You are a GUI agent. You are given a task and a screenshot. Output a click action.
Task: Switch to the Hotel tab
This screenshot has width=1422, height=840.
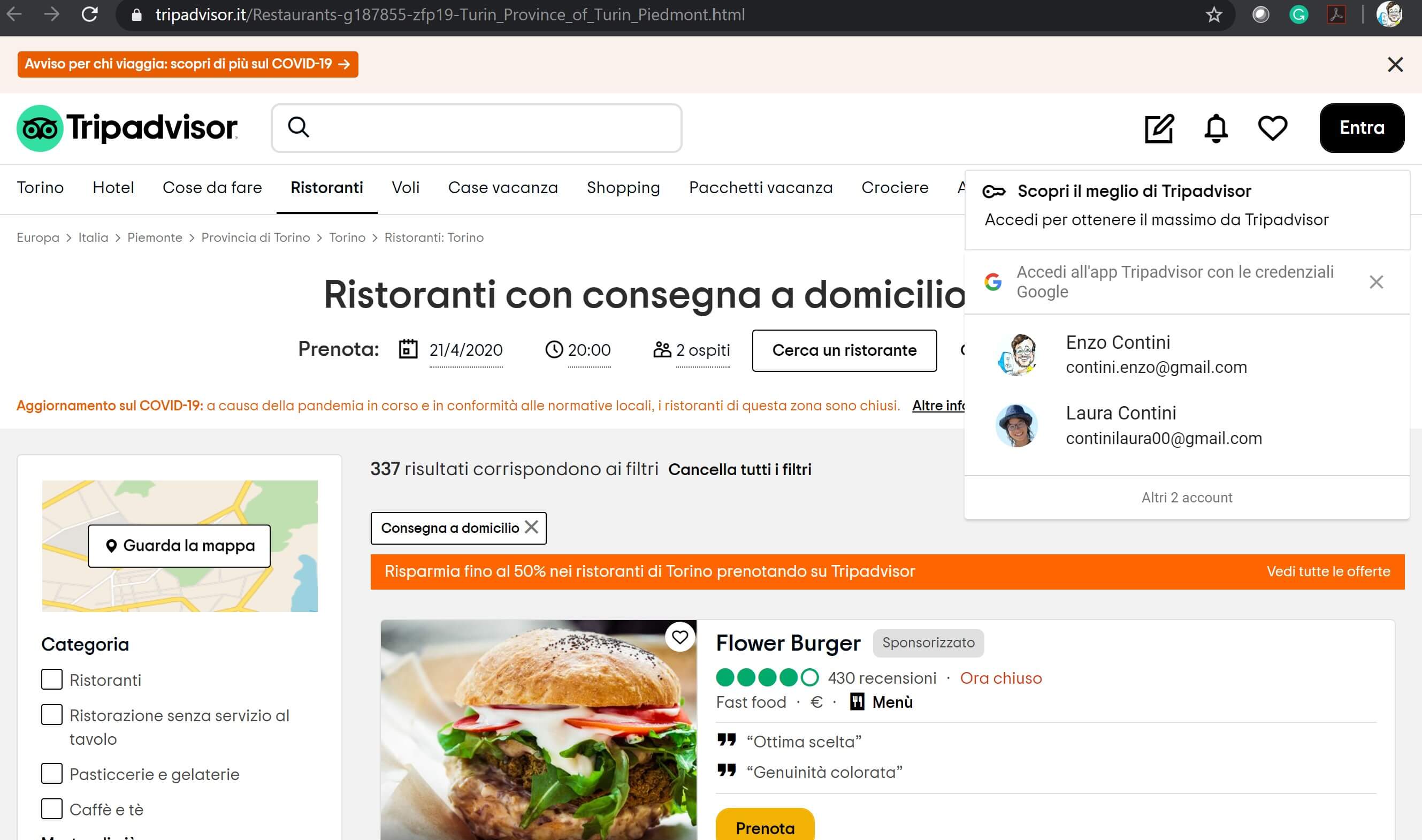[x=113, y=188]
